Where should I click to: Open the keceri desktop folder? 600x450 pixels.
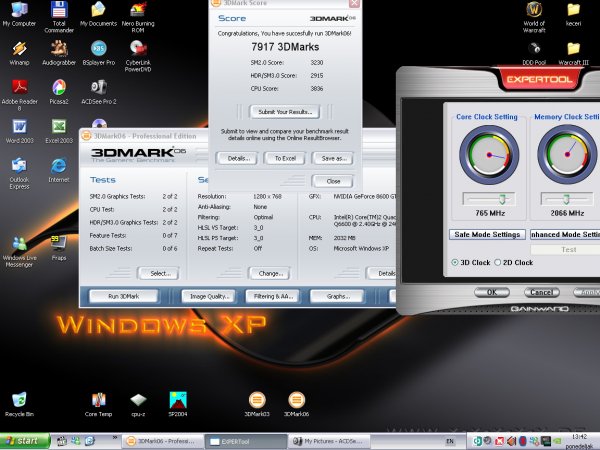pos(574,15)
